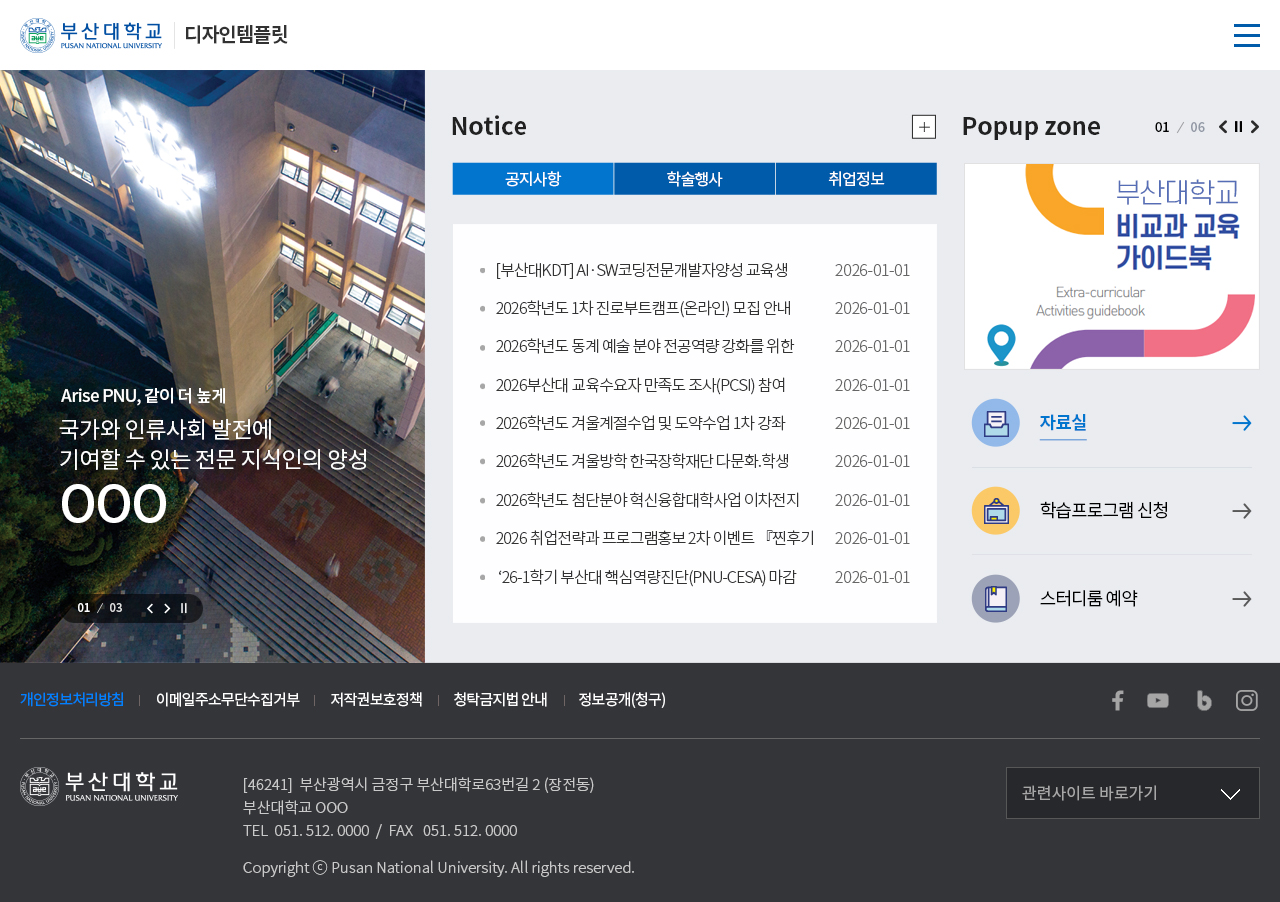Open the 개인정보처리방침 footer link
The width and height of the screenshot is (1280, 902).
(72, 699)
